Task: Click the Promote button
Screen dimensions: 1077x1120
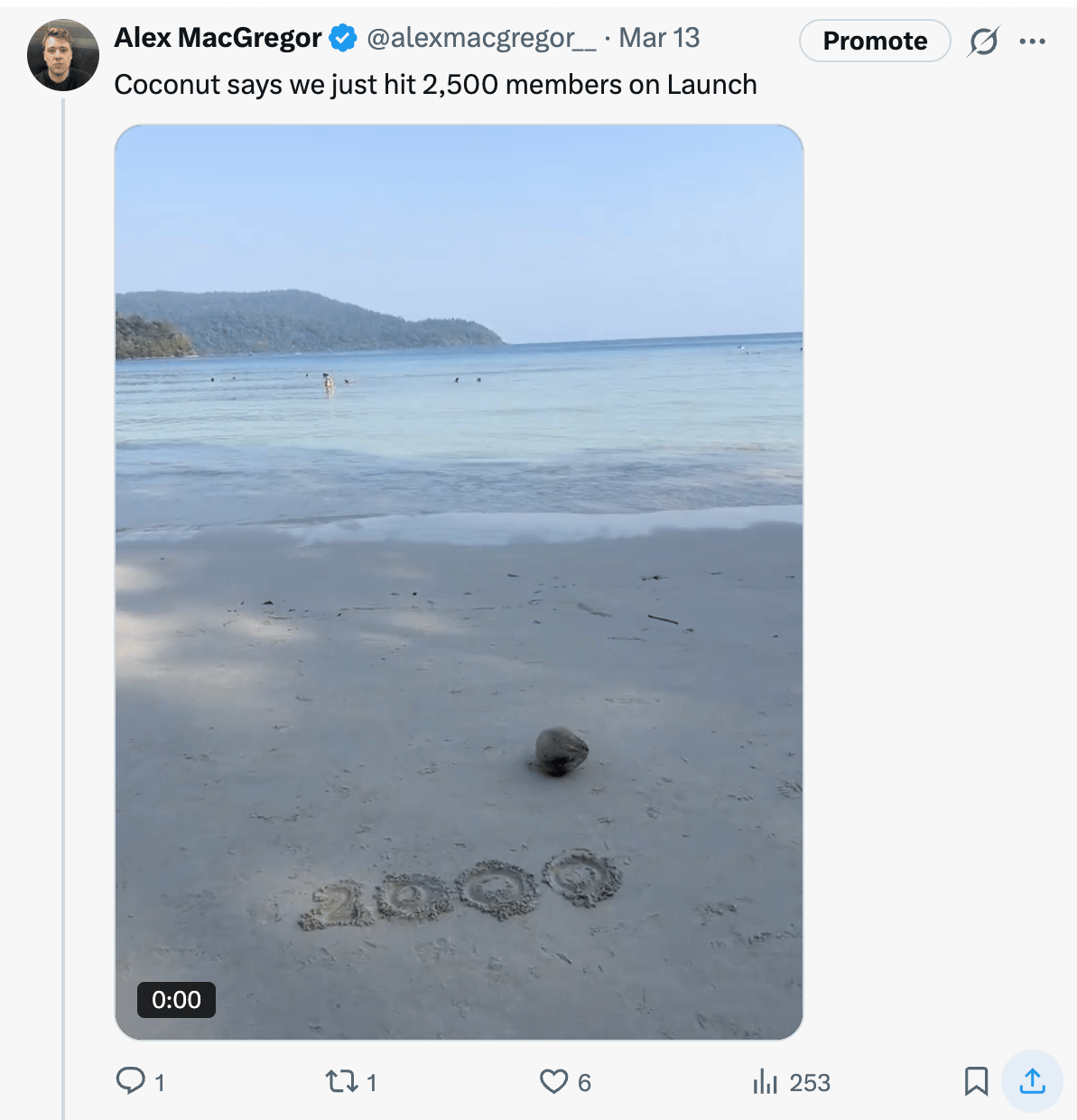Action: [875, 41]
